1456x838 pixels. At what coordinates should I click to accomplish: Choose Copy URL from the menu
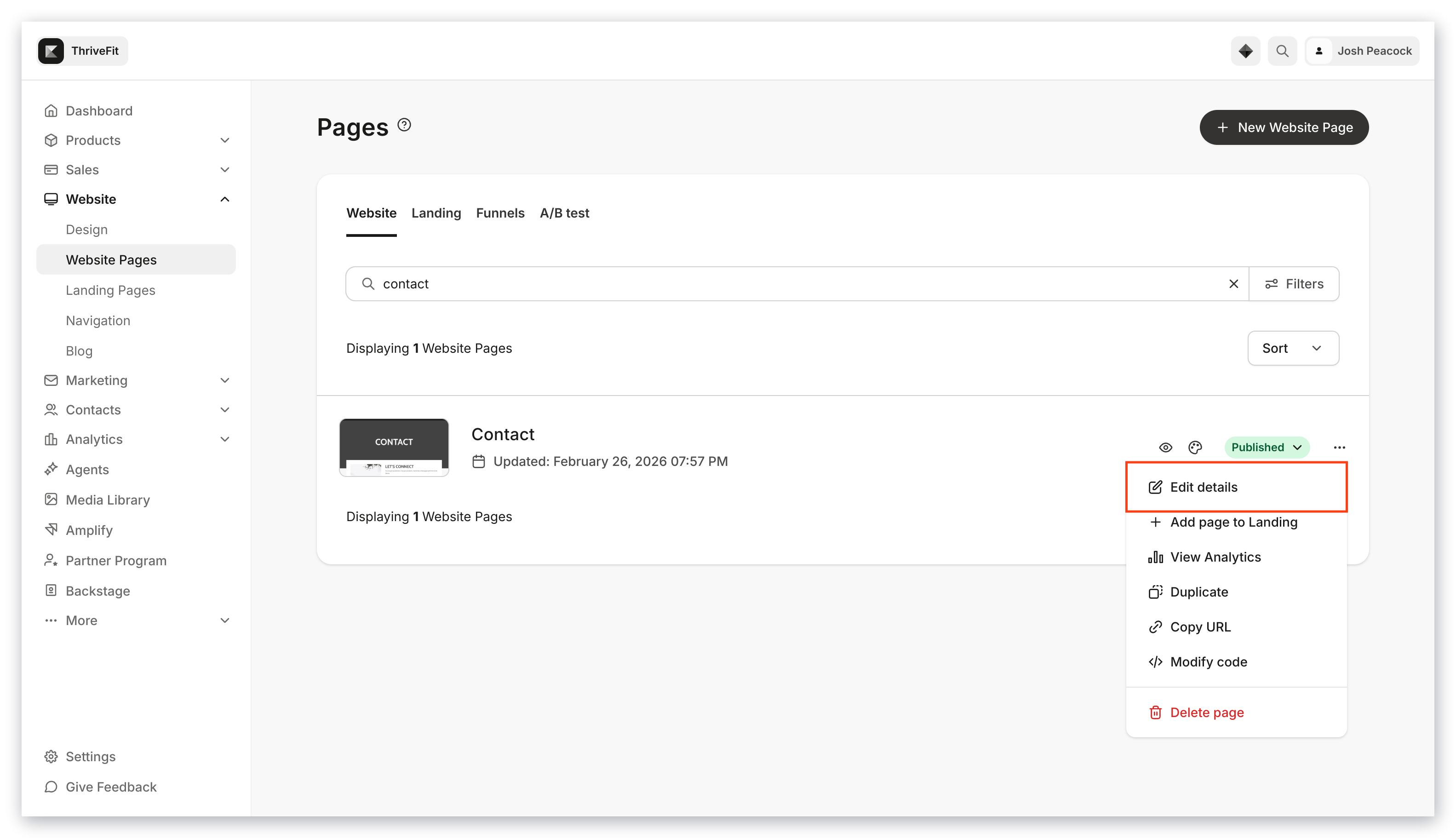pos(1236,627)
